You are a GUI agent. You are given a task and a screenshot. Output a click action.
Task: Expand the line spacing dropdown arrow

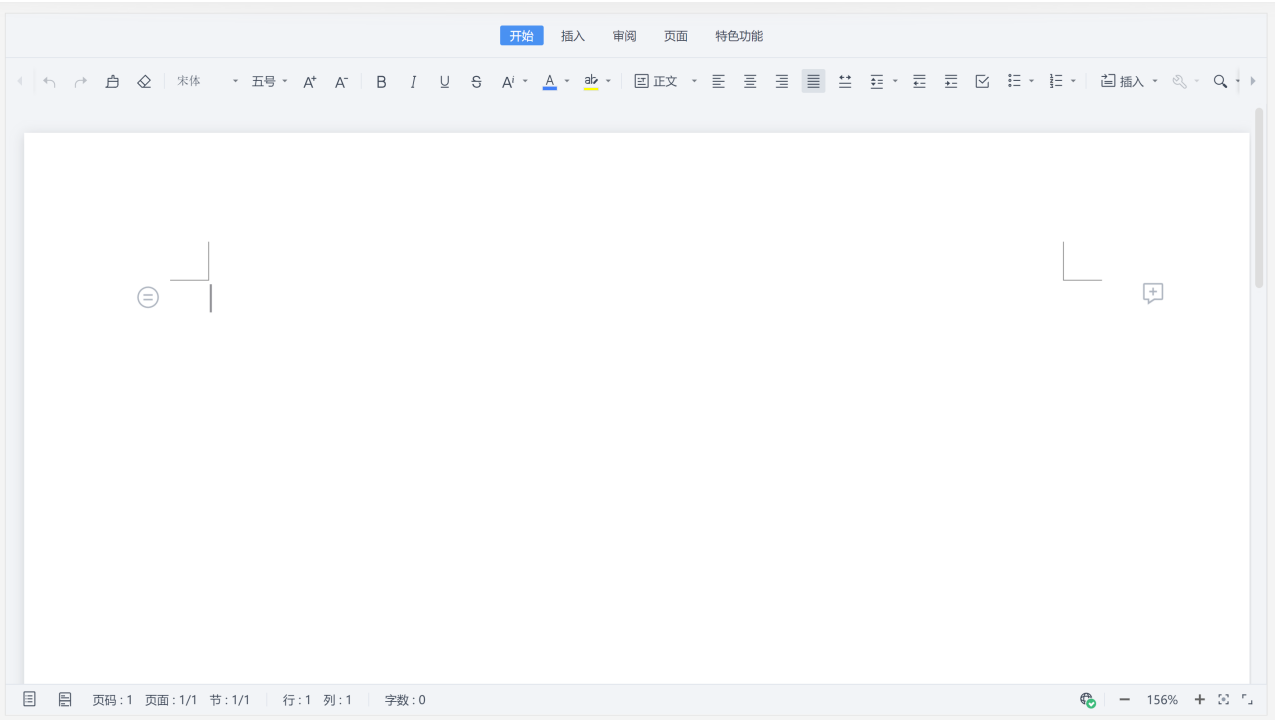(895, 82)
